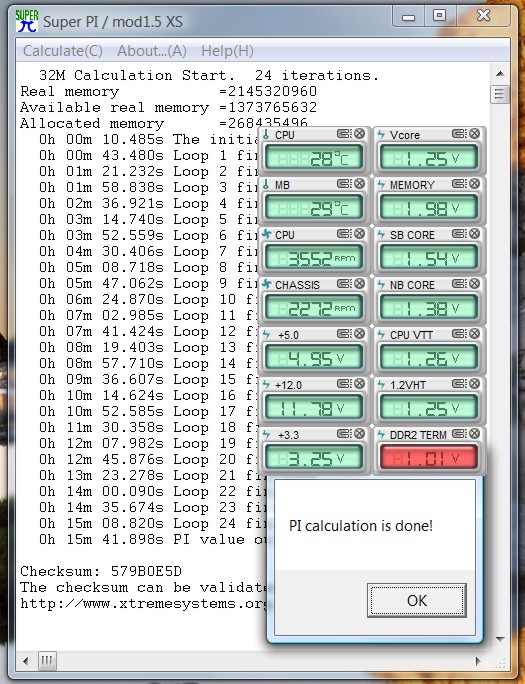Image resolution: width=525 pixels, height=684 pixels.
Task: Click the 'PI calculation is done!' message
Action: pyautogui.click(x=361, y=526)
